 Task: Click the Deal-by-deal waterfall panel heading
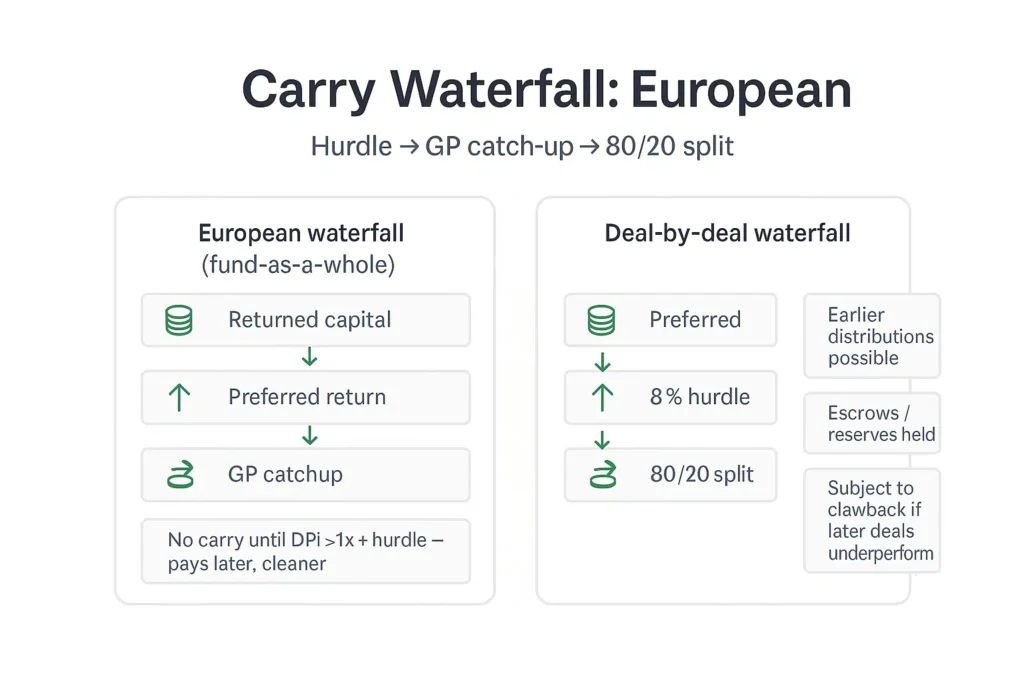[727, 233]
